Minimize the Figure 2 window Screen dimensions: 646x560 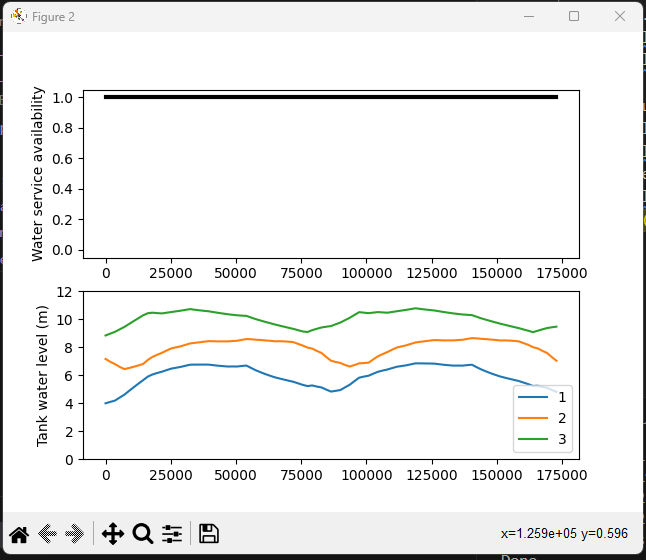(529, 16)
